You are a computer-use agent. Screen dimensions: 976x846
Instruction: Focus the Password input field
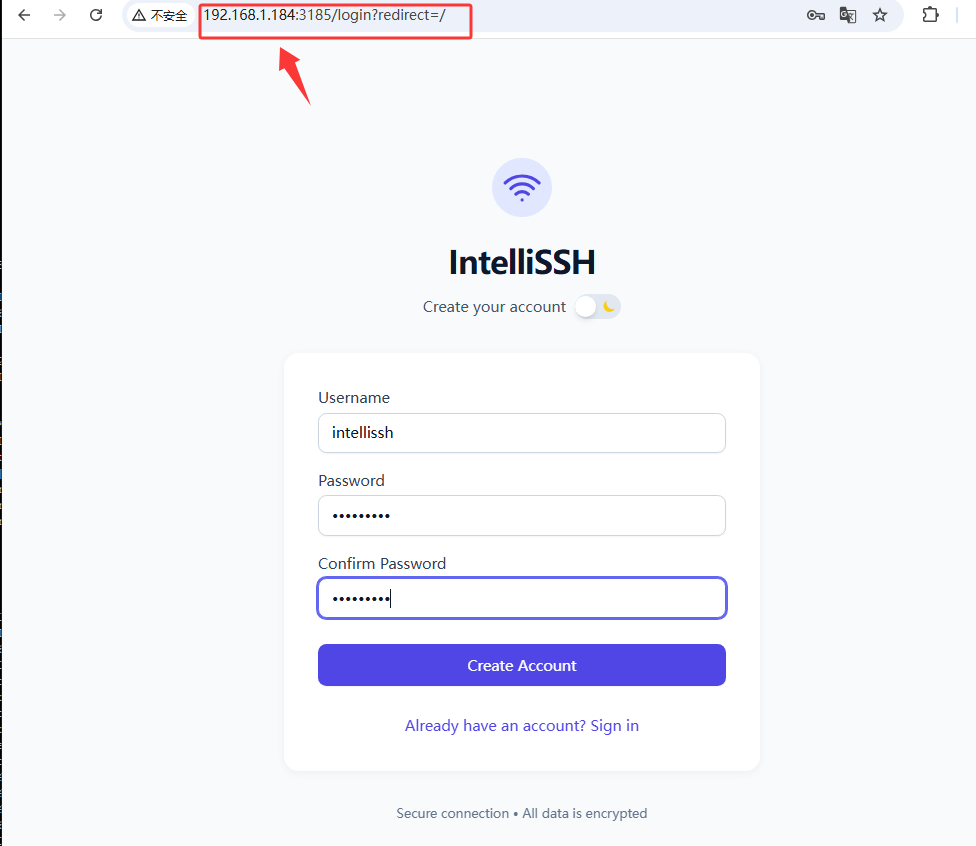522,515
